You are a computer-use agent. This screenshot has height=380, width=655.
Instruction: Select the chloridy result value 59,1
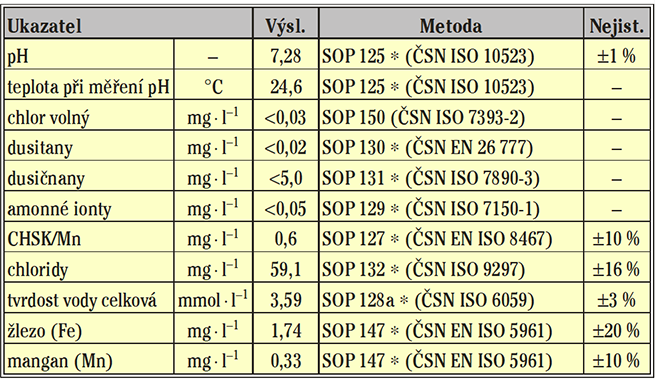coord(286,268)
